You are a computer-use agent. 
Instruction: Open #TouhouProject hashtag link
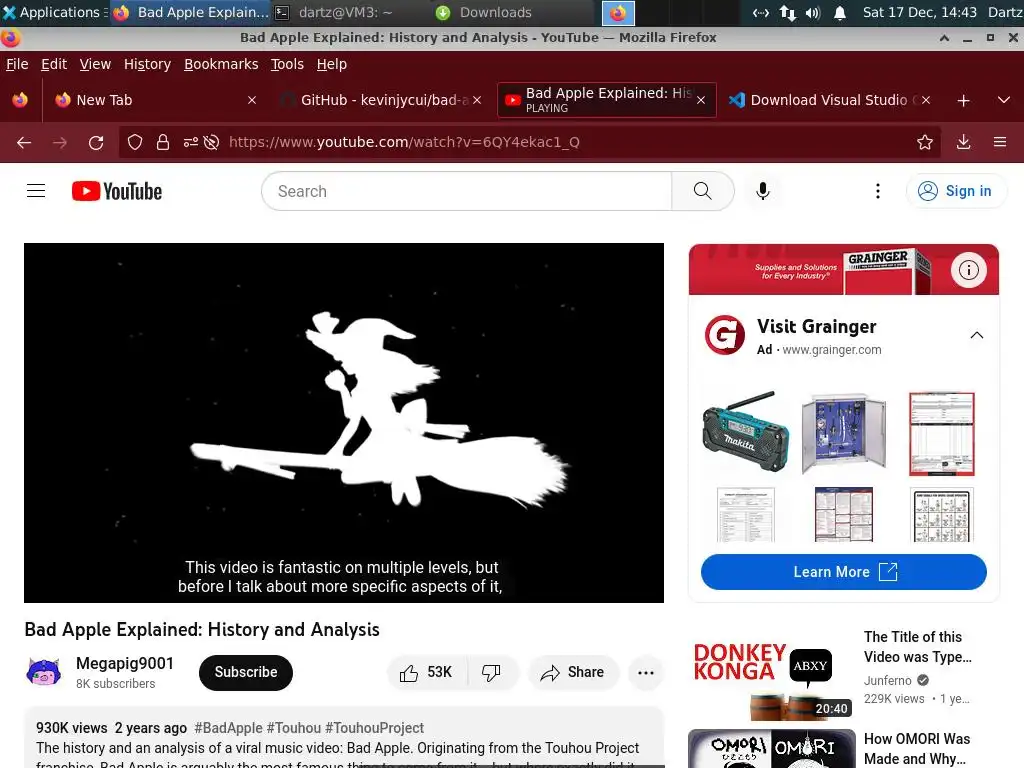pyautogui.click(x=374, y=728)
